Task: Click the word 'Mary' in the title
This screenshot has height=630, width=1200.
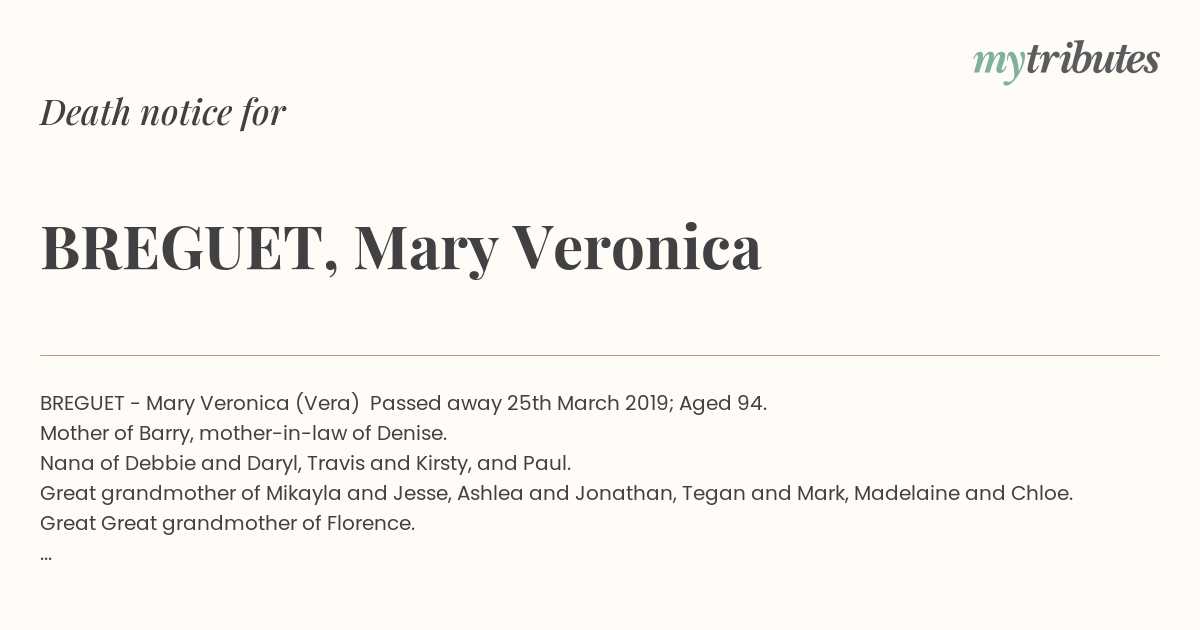Action: click(x=425, y=248)
